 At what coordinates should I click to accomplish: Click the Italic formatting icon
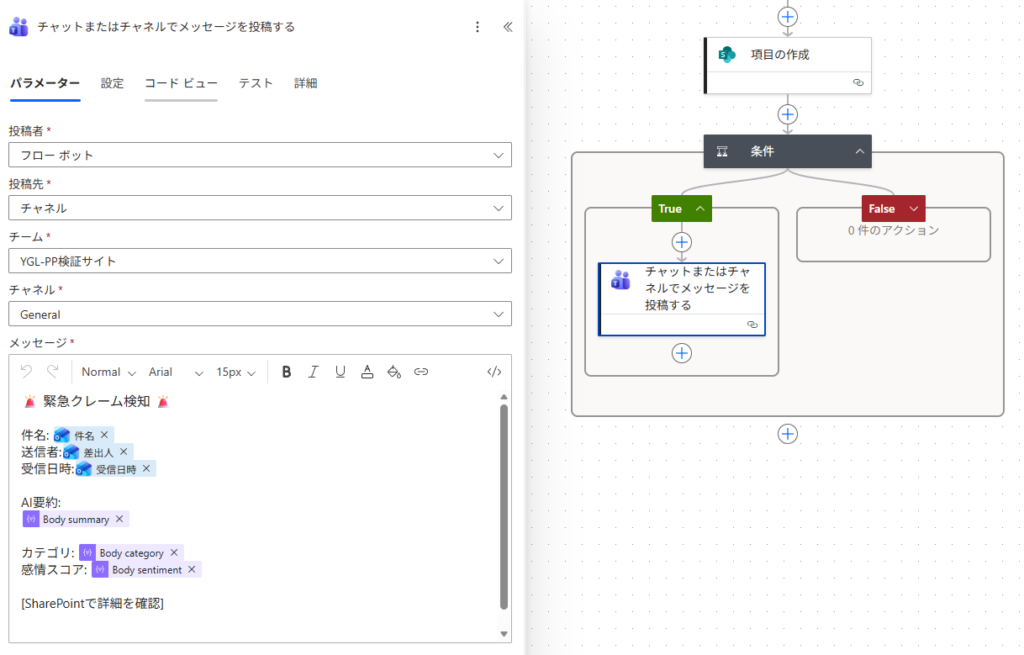point(313,372)
